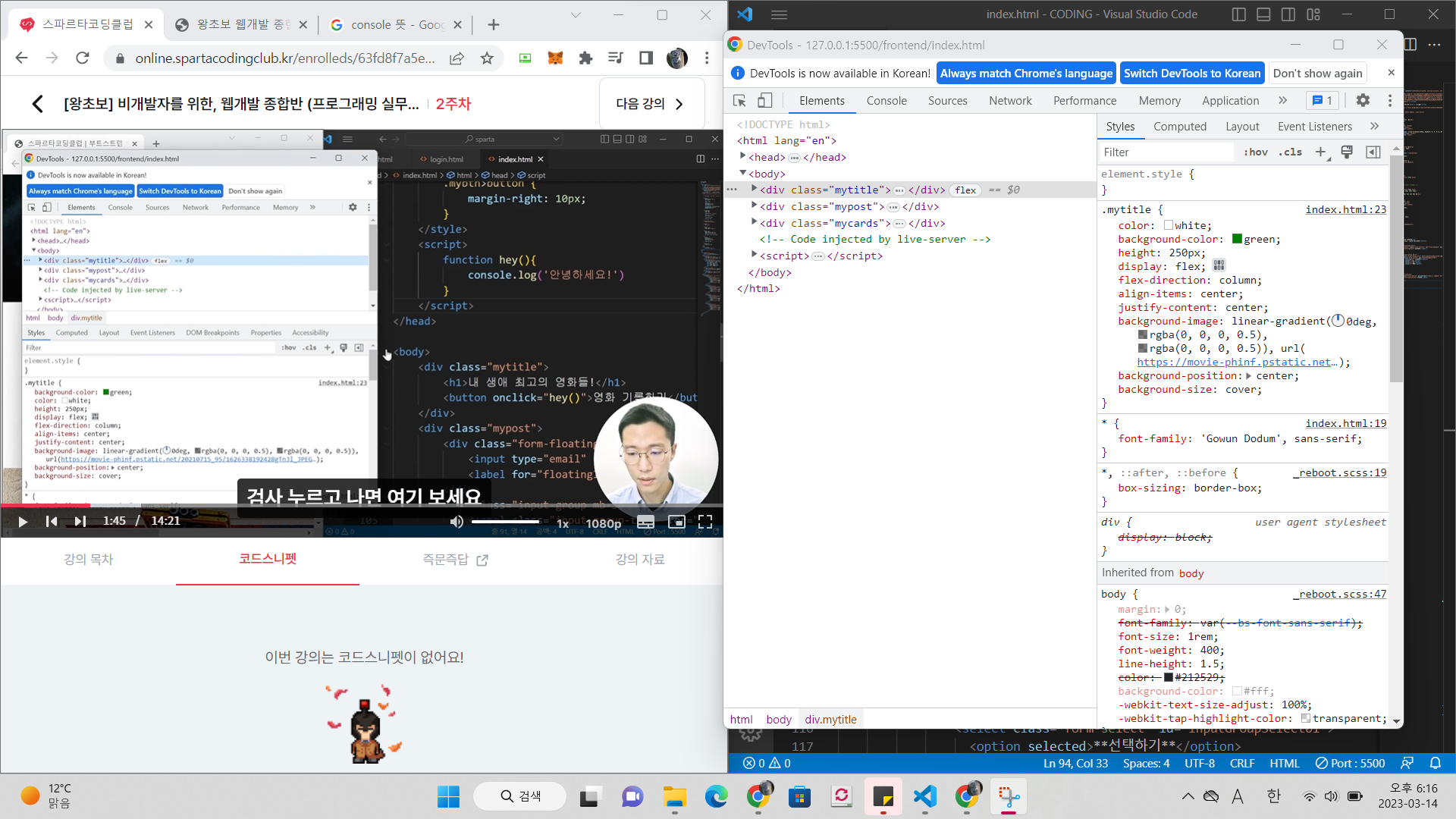This screenshot has height=819, width=1456.
Task: Click the green background-color swatch
Action: click(1238, 239)
